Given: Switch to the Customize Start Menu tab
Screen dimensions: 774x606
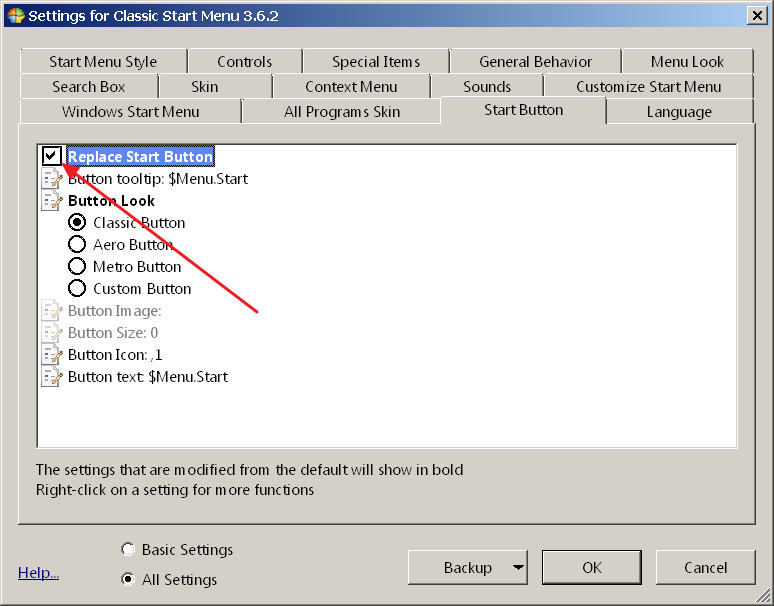Looking at the screenshot, I should pos(648,87).
